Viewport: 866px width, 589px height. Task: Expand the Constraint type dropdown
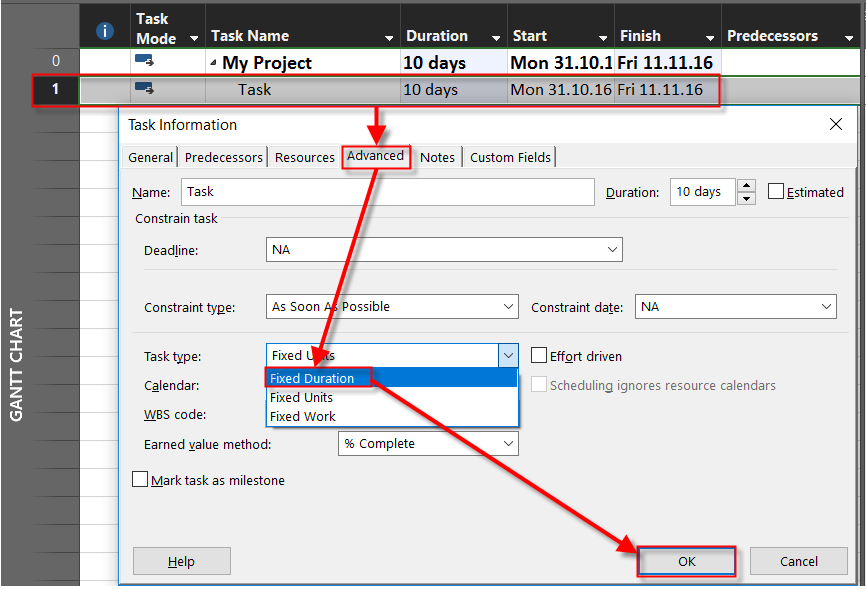508,307
